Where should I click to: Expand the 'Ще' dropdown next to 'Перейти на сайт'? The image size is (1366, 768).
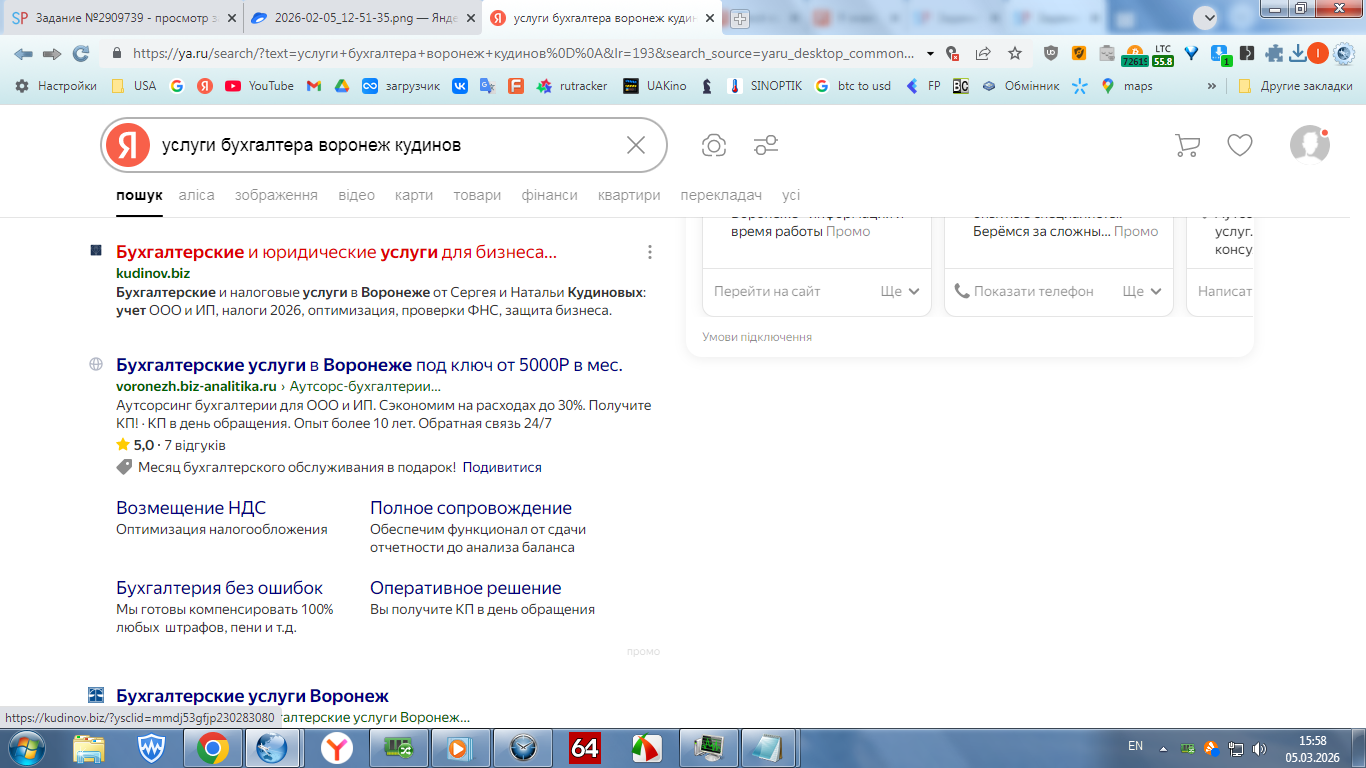(x=899, y=291)
